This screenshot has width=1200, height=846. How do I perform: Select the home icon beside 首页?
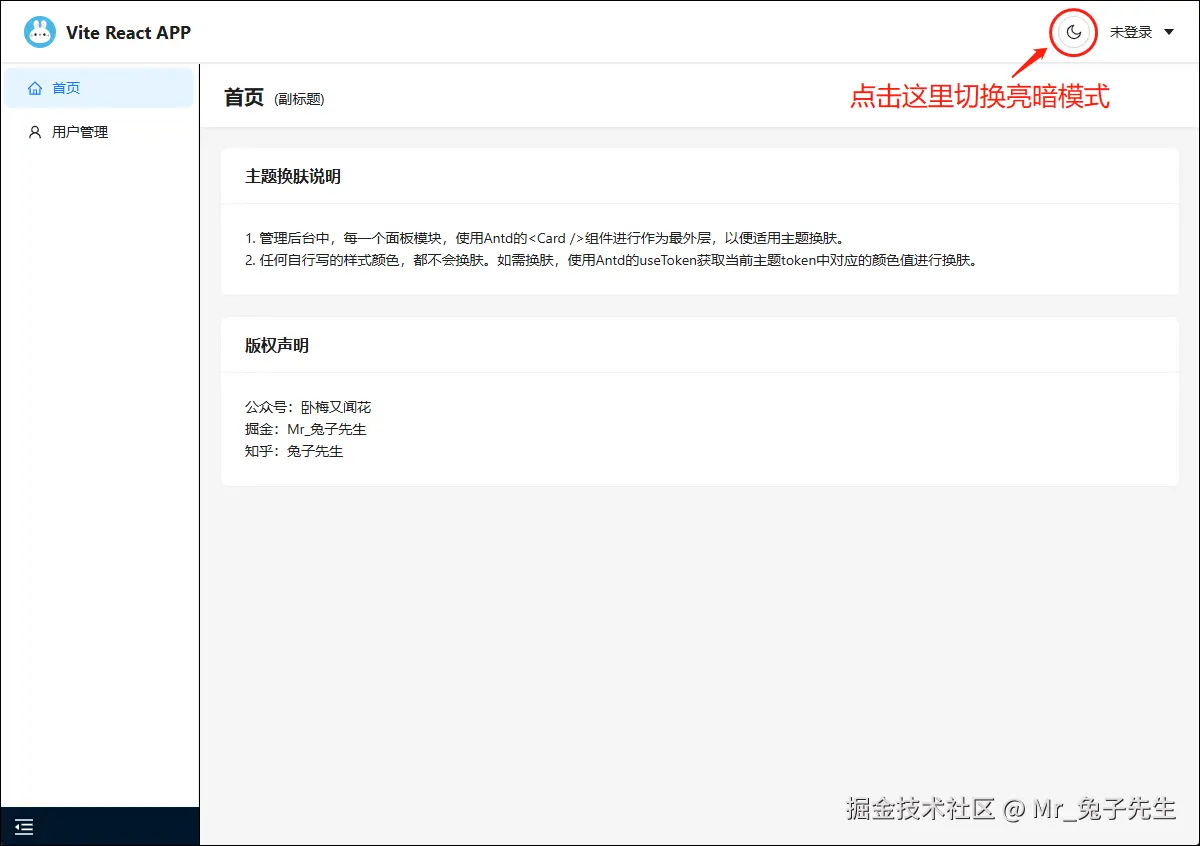tap(36, 87)
